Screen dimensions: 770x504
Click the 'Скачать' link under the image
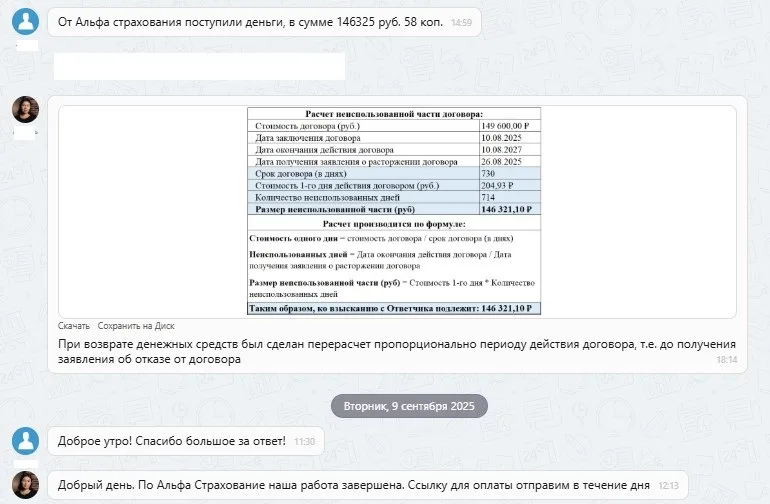(x=74, y=326)
